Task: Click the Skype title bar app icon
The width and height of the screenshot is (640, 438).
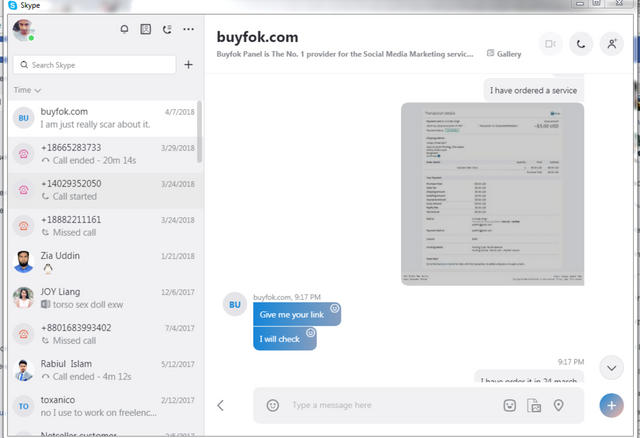Action: (12, 5)
